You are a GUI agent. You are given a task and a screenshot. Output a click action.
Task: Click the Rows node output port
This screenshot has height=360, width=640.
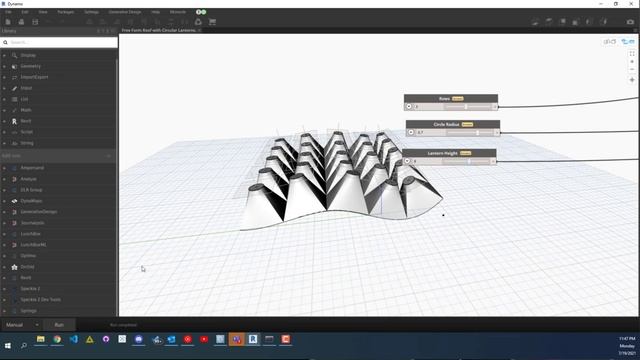pyautogui.click(x=495, y=107)
